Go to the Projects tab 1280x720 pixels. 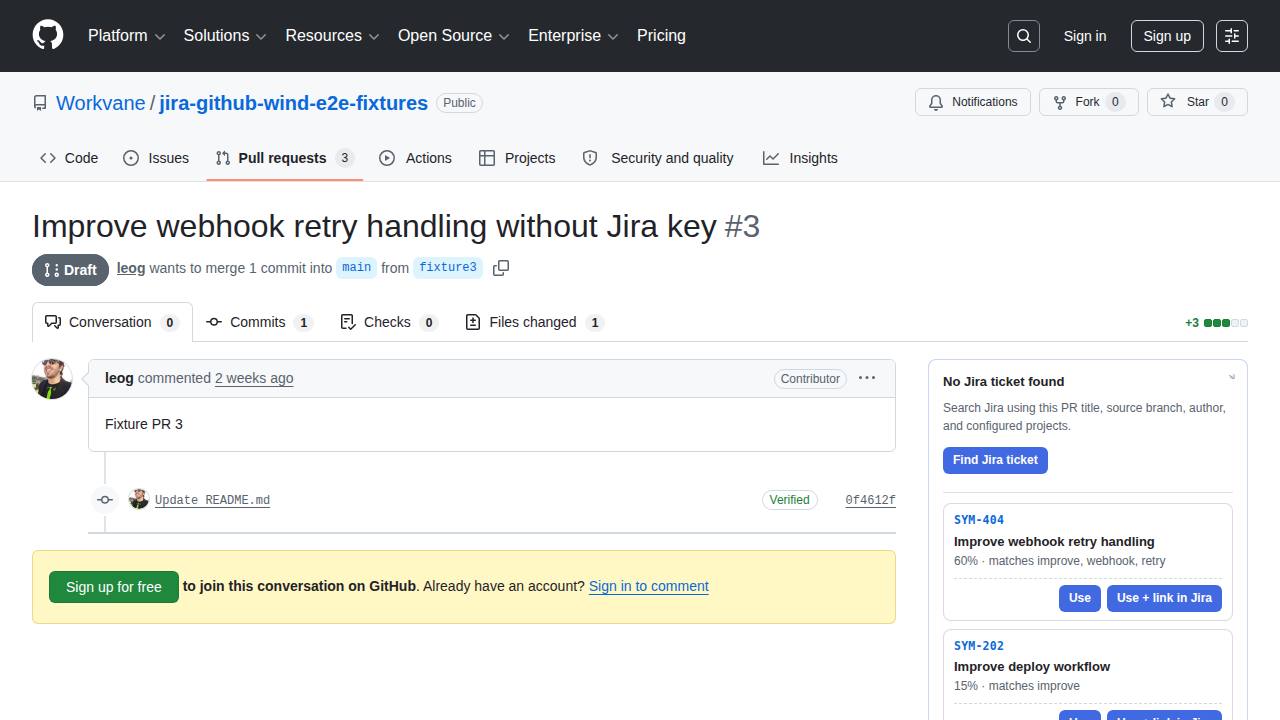tap(517, 158)
